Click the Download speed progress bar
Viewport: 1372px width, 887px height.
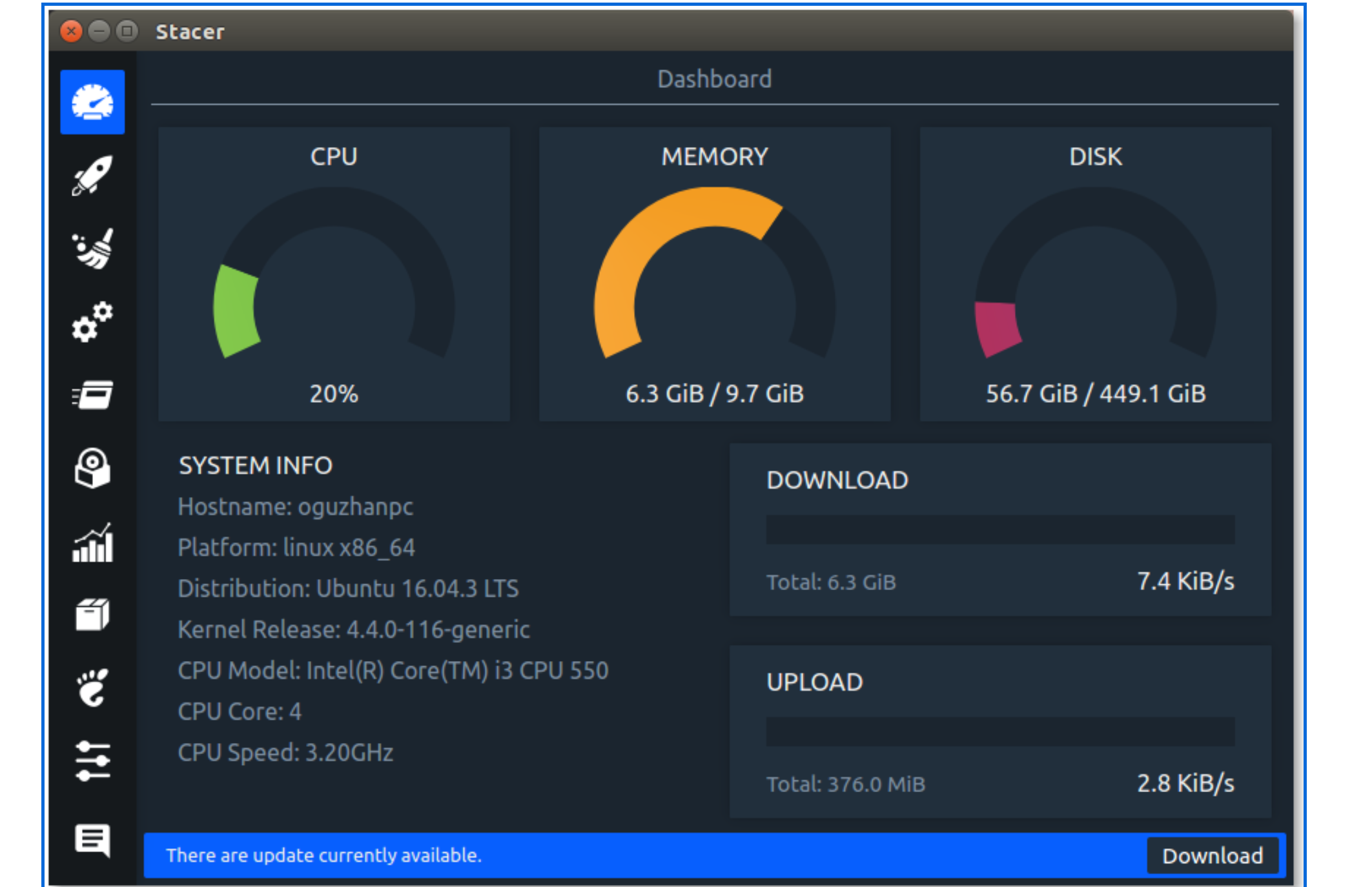pos(1000,529)
